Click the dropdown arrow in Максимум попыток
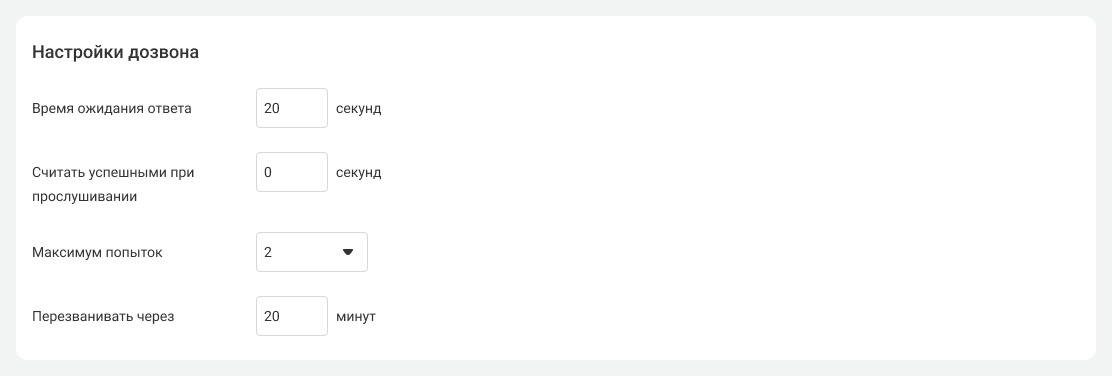 pos(348,252)
